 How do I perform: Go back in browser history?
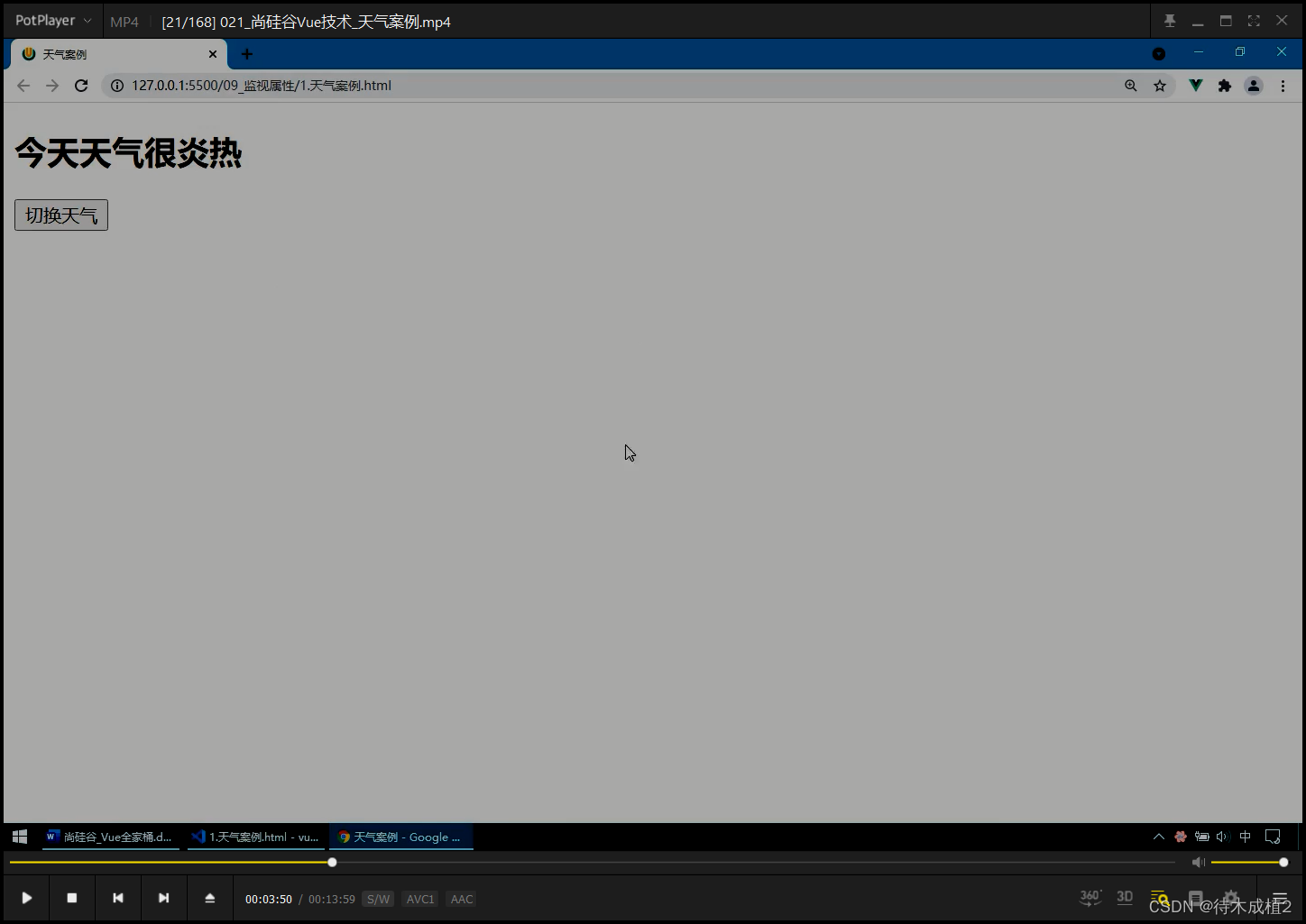pos(23,86)
